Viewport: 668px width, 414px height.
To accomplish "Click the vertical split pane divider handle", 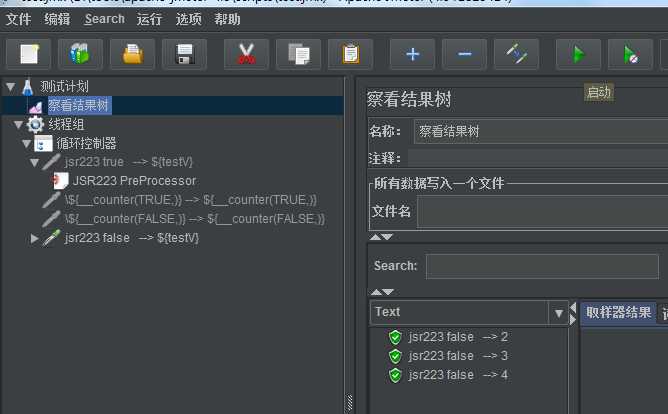I will (x=350, y=403).
